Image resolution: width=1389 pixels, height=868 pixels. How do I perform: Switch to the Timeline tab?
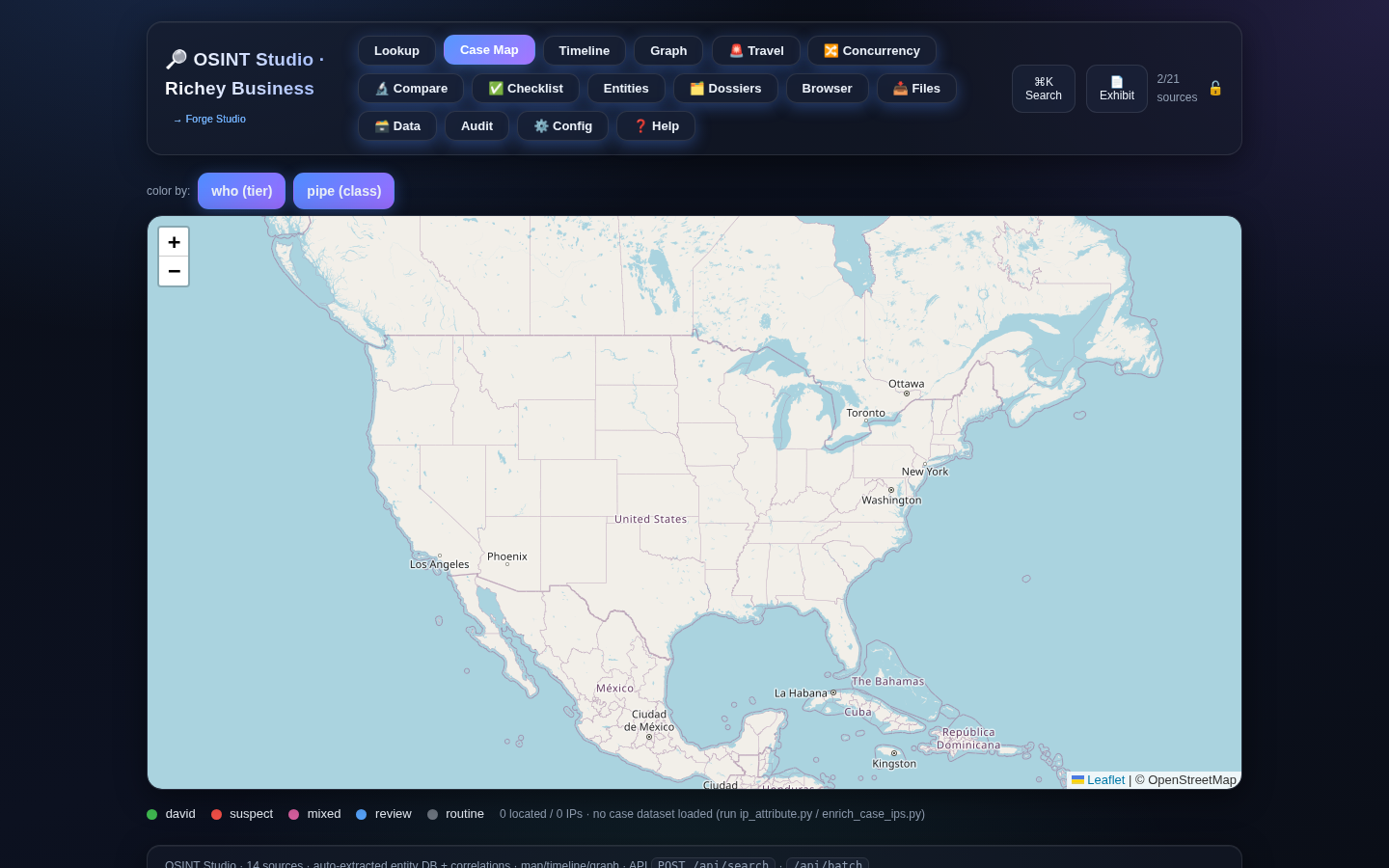click(x=584, y=50)
